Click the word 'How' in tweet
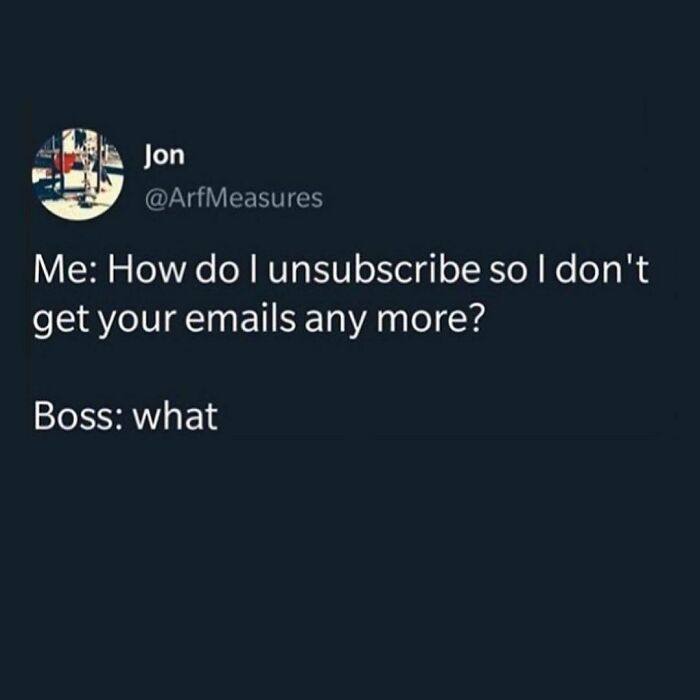The height and width of the screenshot is (700, 700). point(145,271)
